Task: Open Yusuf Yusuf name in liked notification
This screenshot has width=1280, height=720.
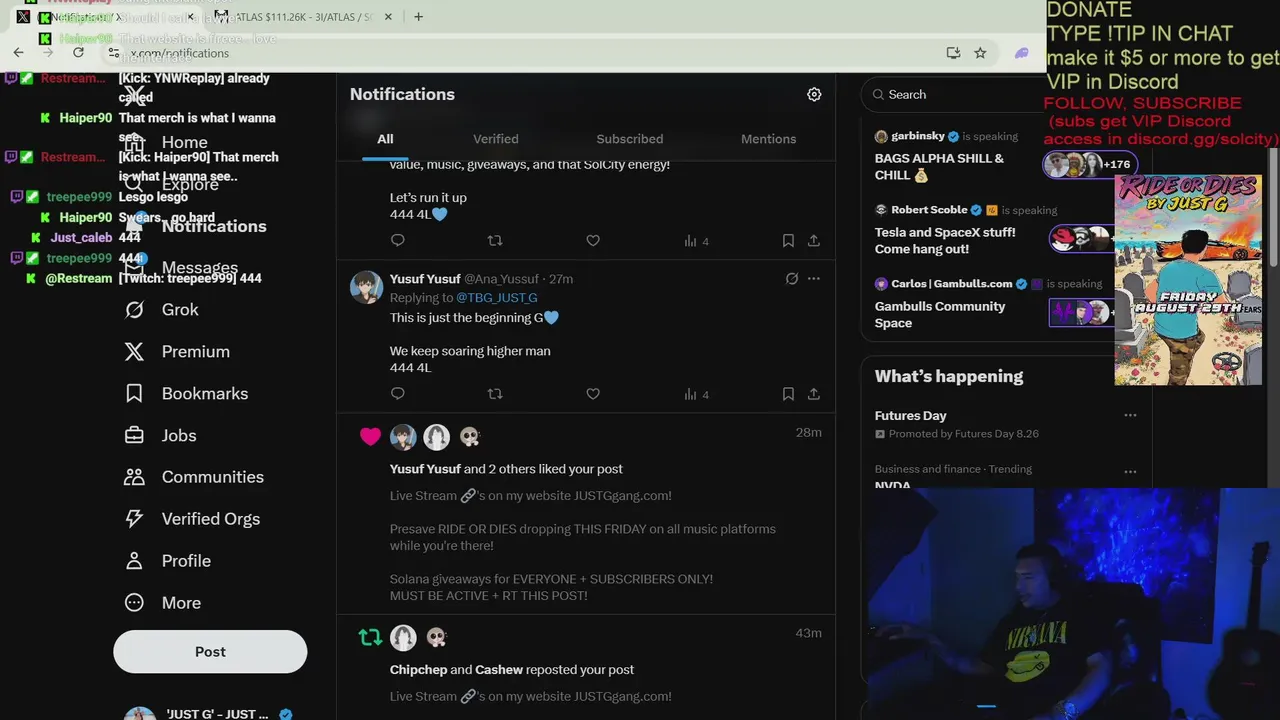Action: 425,469
